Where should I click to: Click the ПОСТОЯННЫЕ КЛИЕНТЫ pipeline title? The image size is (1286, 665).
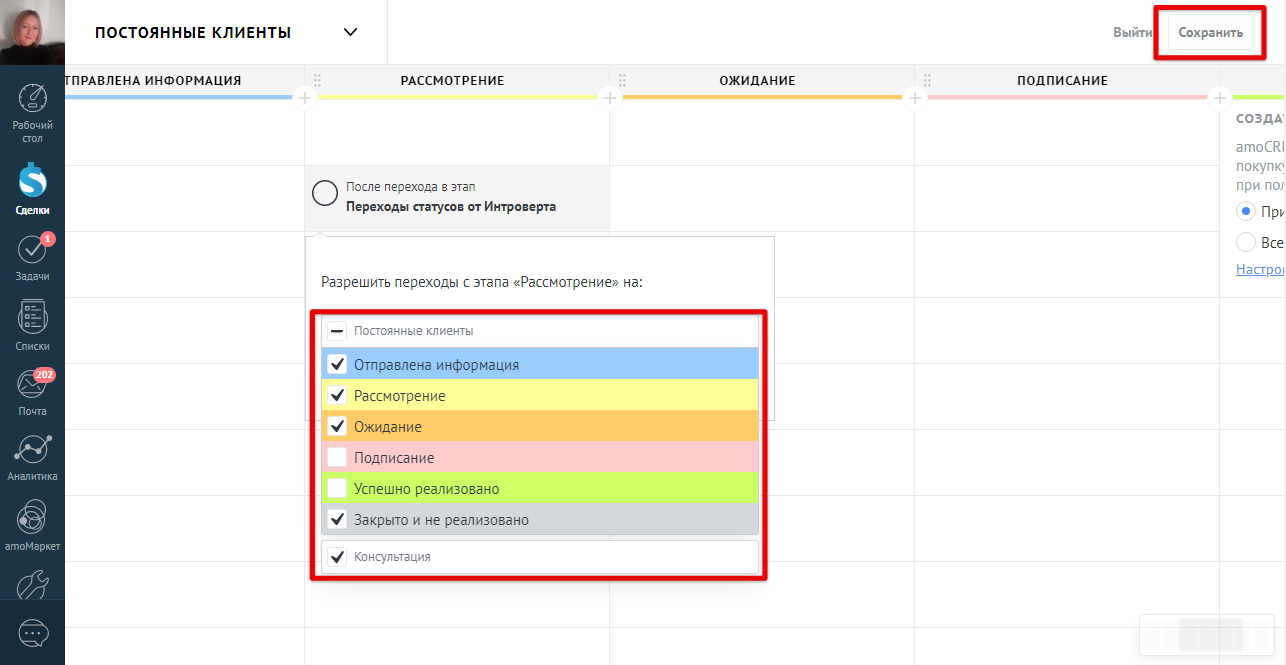(193, 32)
